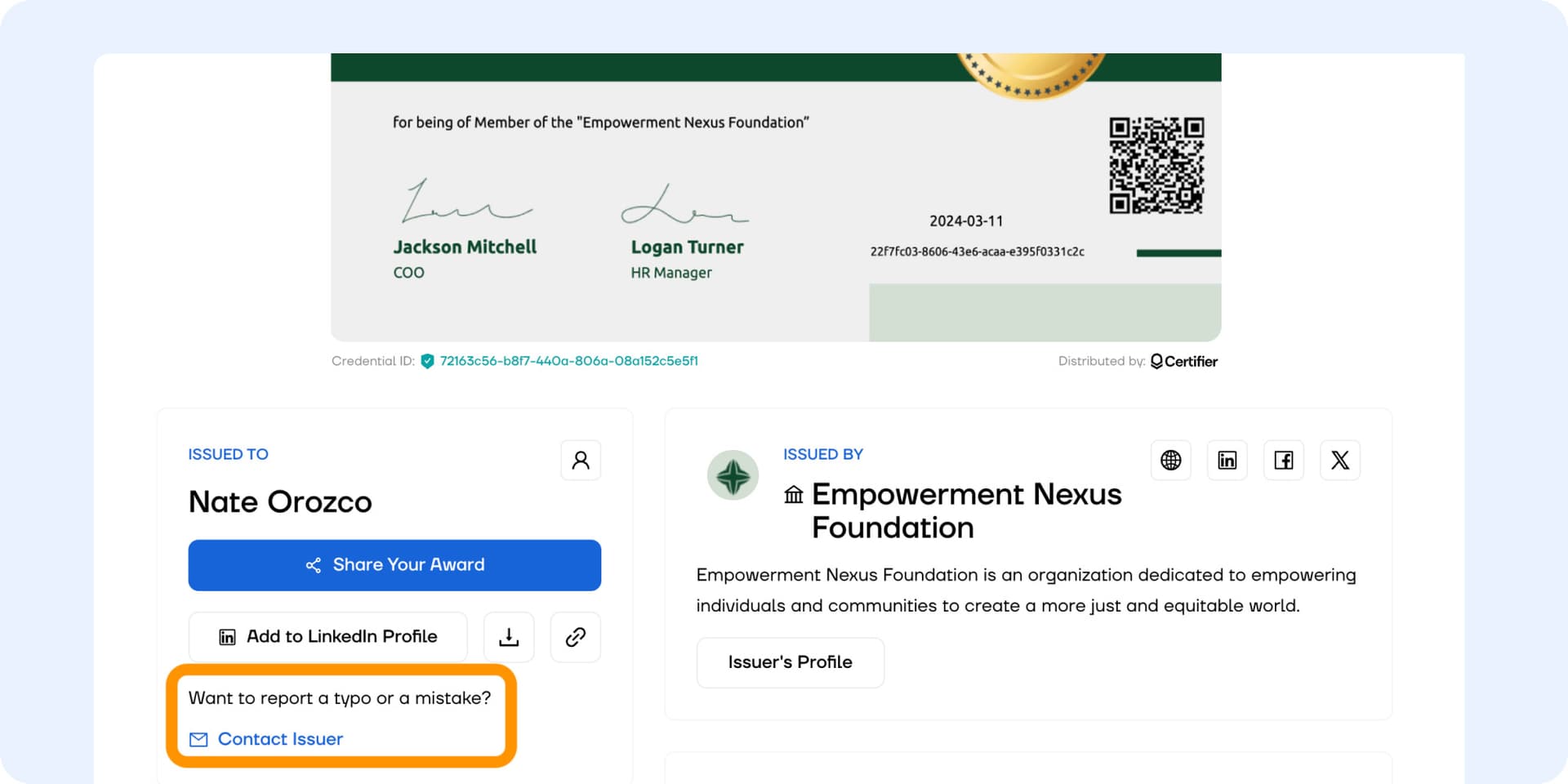Click Add to LinkedIn Profile
Screen dimensions: 1568x784
click(328, 637)
